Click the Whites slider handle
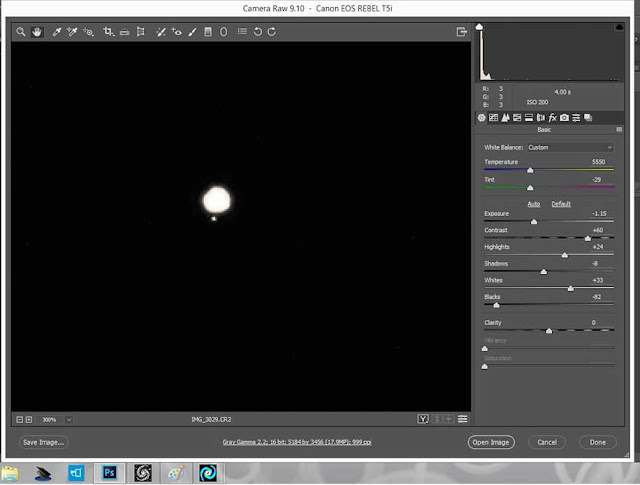640x485 pixels. coord(571,288)
